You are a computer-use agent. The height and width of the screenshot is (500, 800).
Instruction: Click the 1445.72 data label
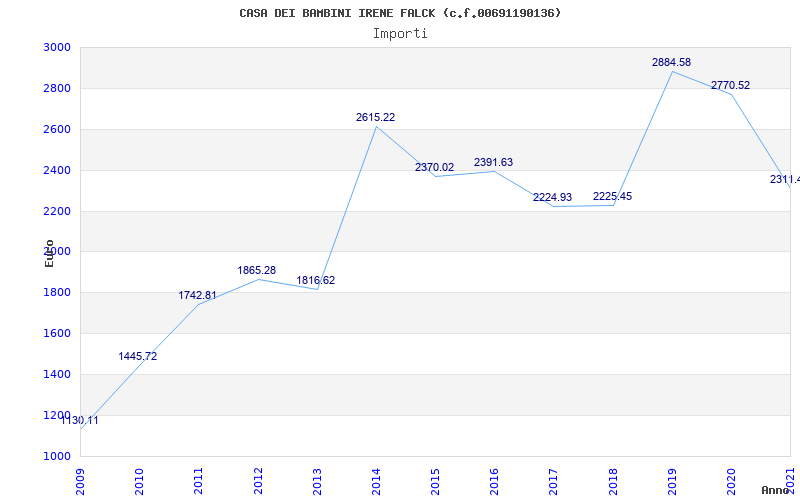[x=138, y=356]
